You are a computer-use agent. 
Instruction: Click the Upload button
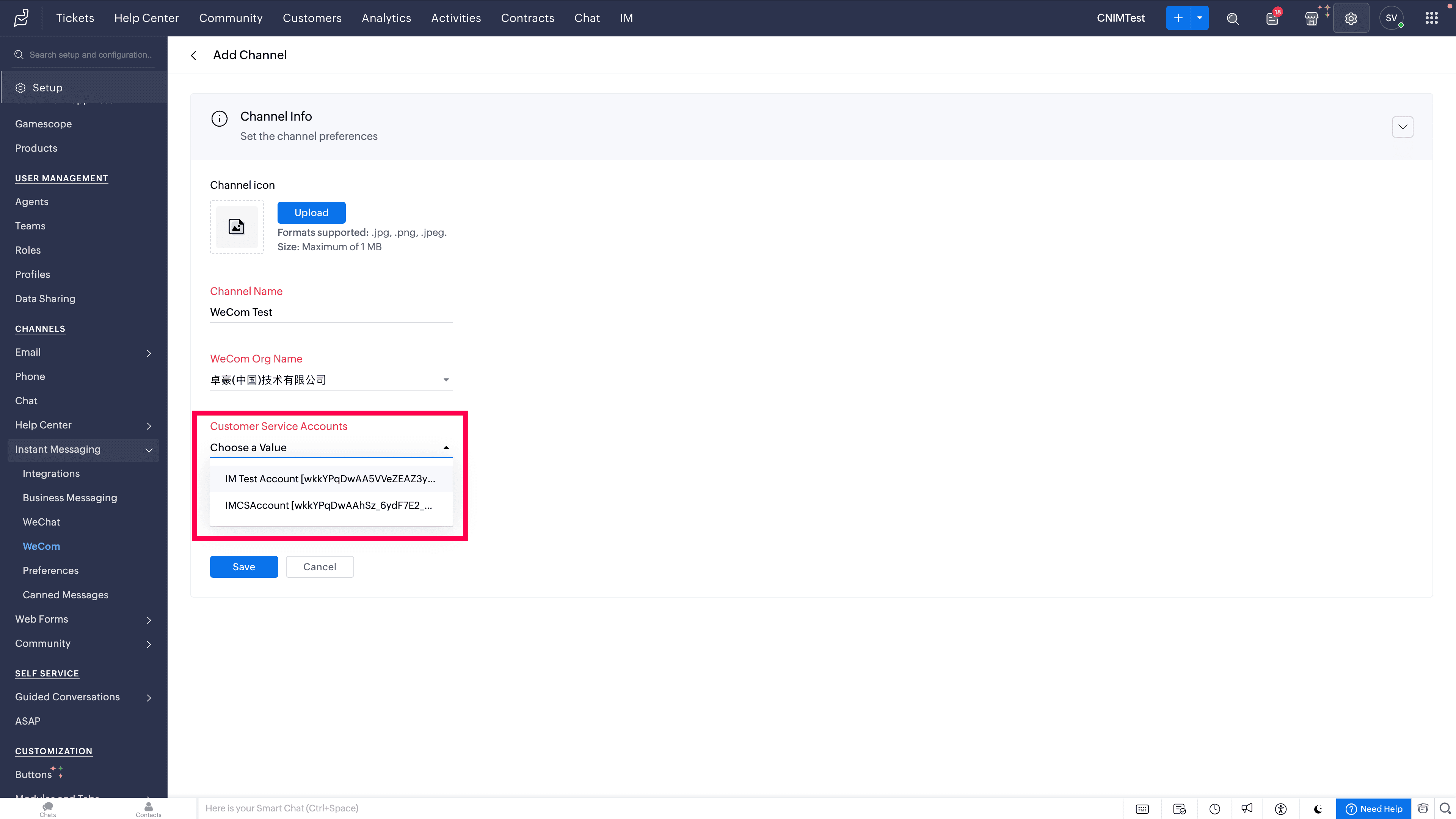point(311,212)
